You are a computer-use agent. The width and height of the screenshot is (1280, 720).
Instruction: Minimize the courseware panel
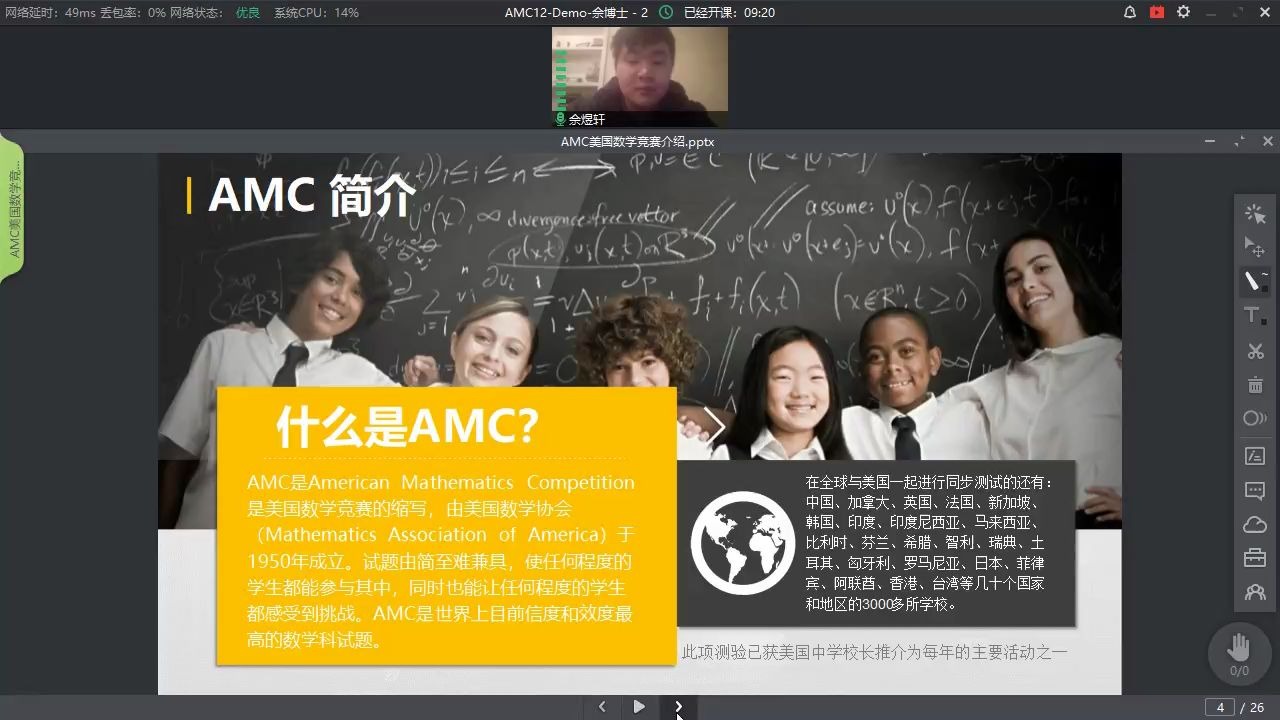tap(1211, 142)
